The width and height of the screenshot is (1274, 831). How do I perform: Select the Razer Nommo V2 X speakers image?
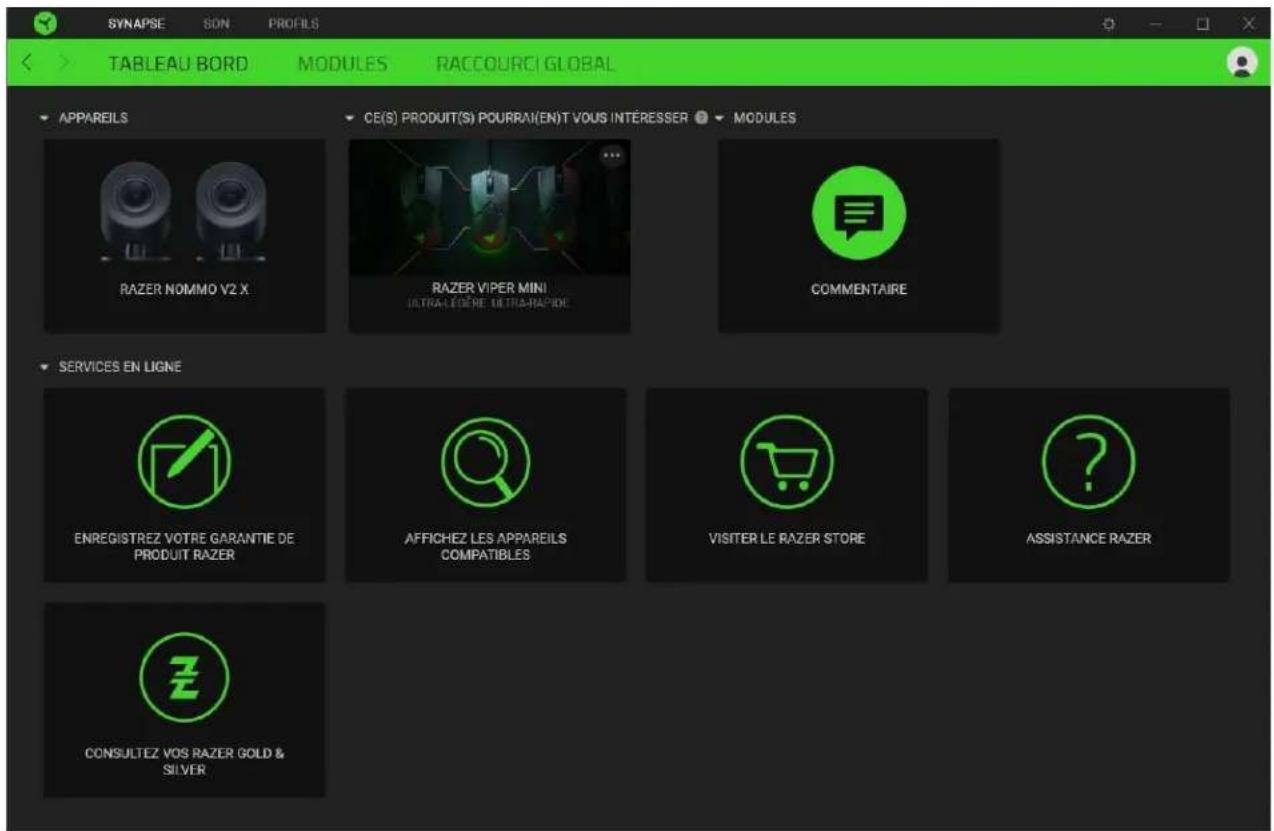coord(184,212)
